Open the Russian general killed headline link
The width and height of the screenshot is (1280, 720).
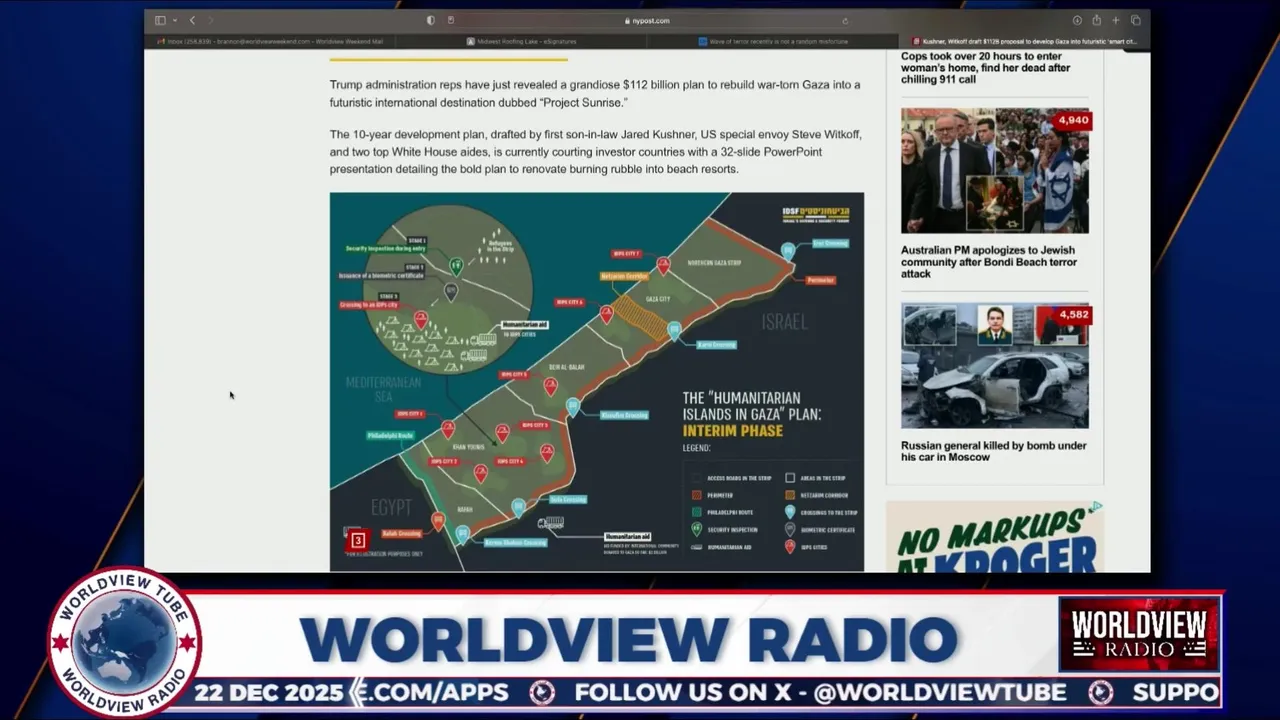click(x=993, y=451)
